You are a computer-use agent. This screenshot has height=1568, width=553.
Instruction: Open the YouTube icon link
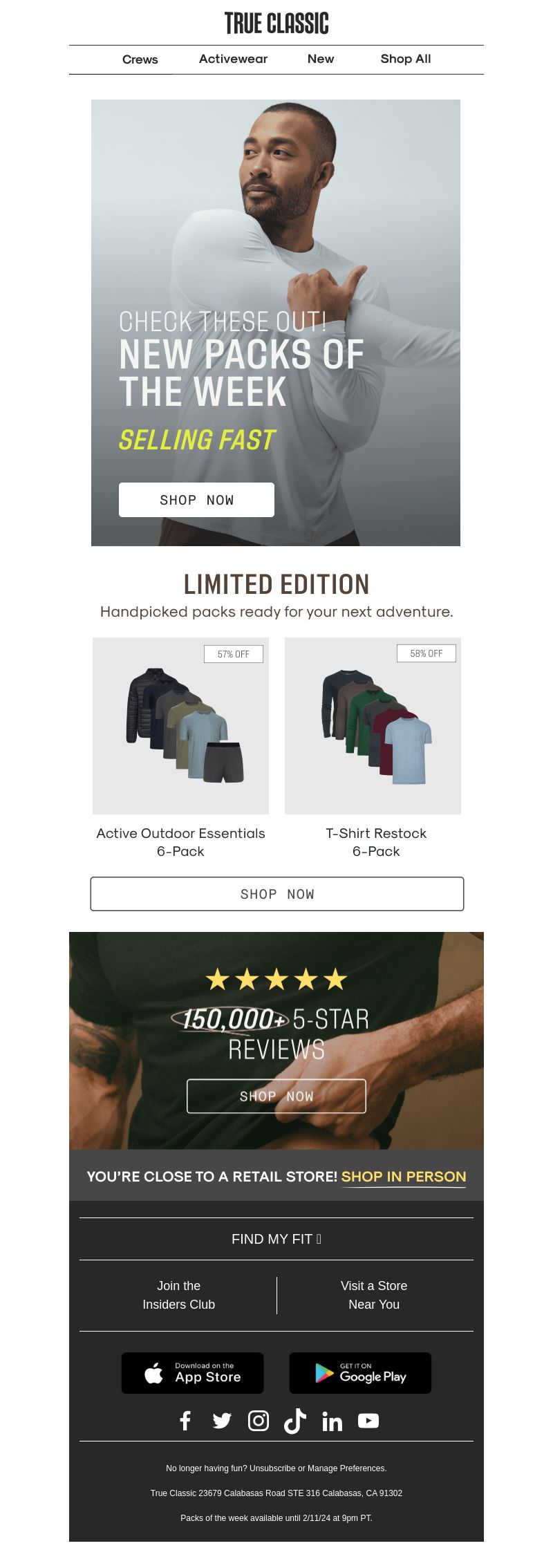pos(368,1421)
